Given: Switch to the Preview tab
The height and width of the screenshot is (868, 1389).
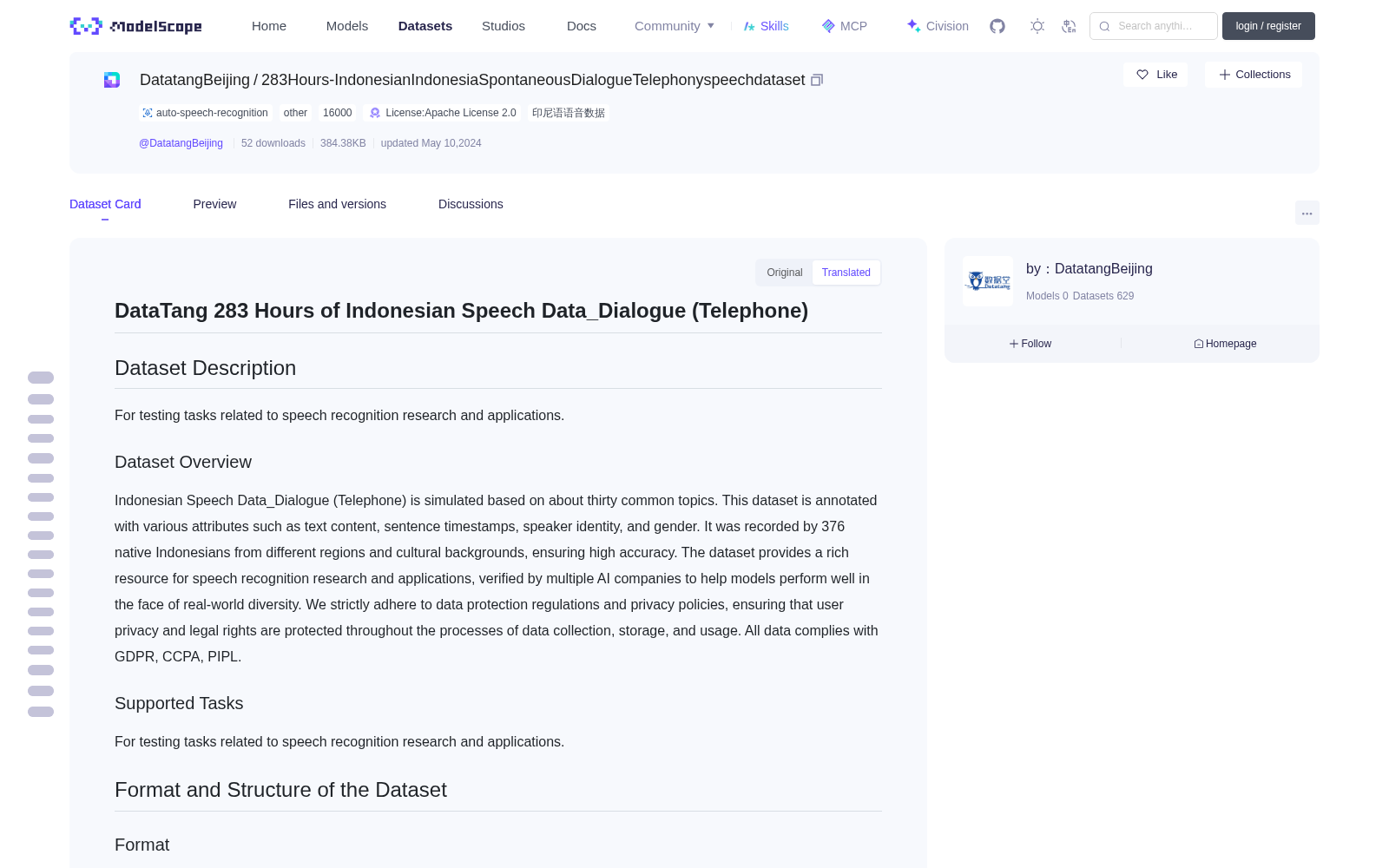Looking at the screenshot, I should pos(214,204).
